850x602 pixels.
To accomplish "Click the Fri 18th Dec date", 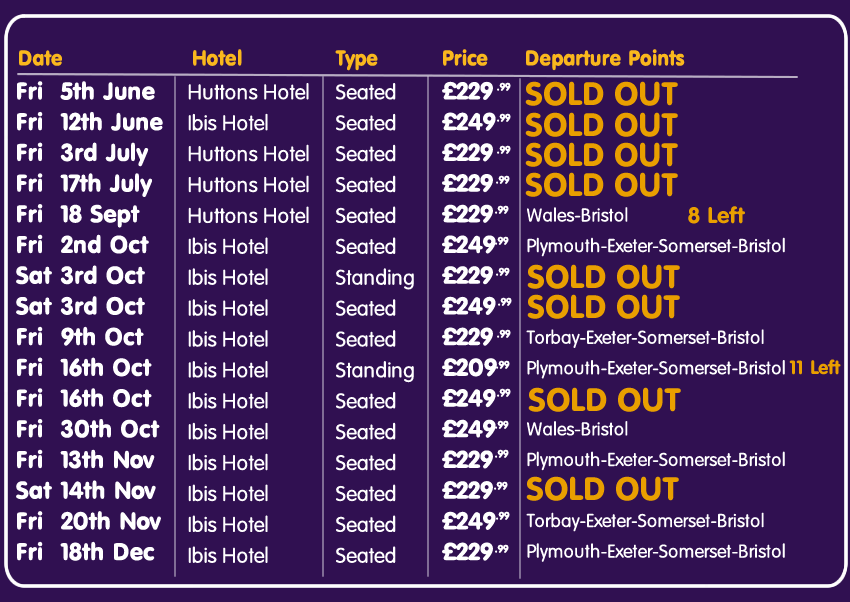I will pos(86,553).
